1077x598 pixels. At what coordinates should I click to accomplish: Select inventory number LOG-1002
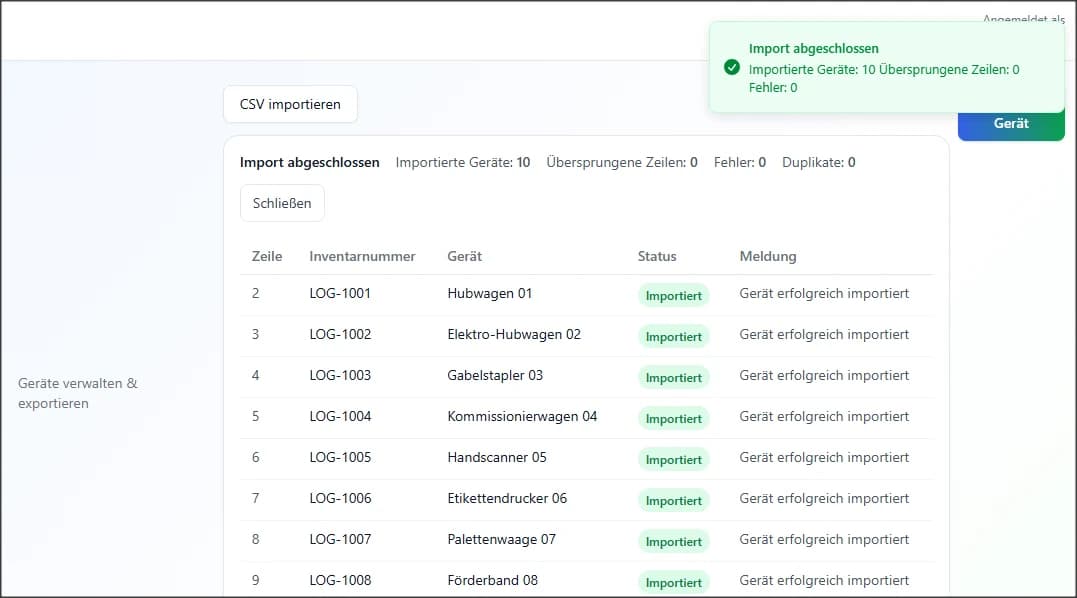340,335
